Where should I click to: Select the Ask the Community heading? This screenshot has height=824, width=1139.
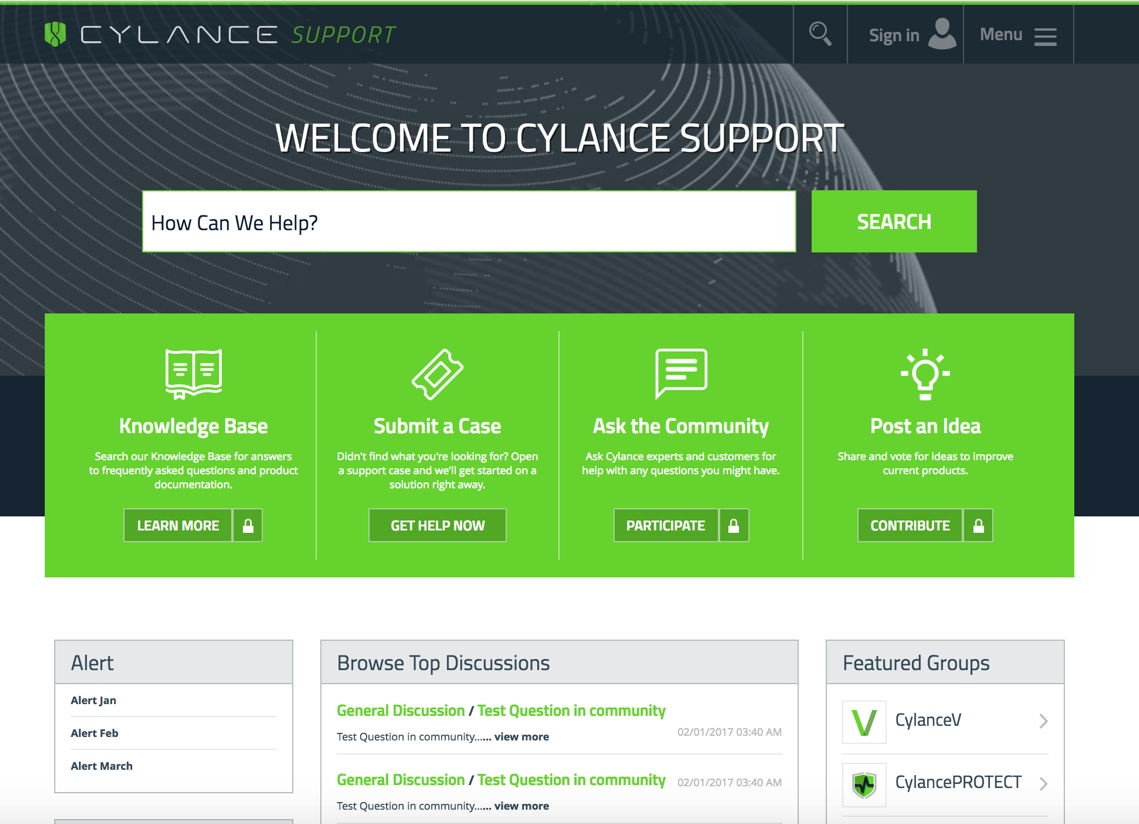[681, 426]
